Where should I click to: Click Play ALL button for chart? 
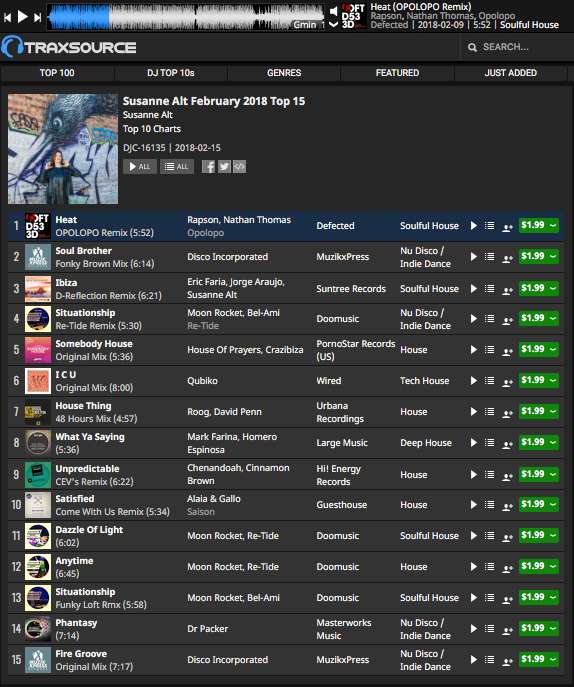[140, 166]
